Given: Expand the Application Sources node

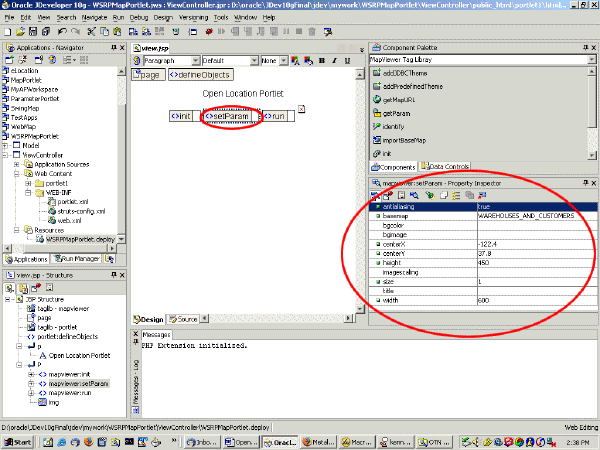Looking at the screenshot, I should tap(16, 165).
